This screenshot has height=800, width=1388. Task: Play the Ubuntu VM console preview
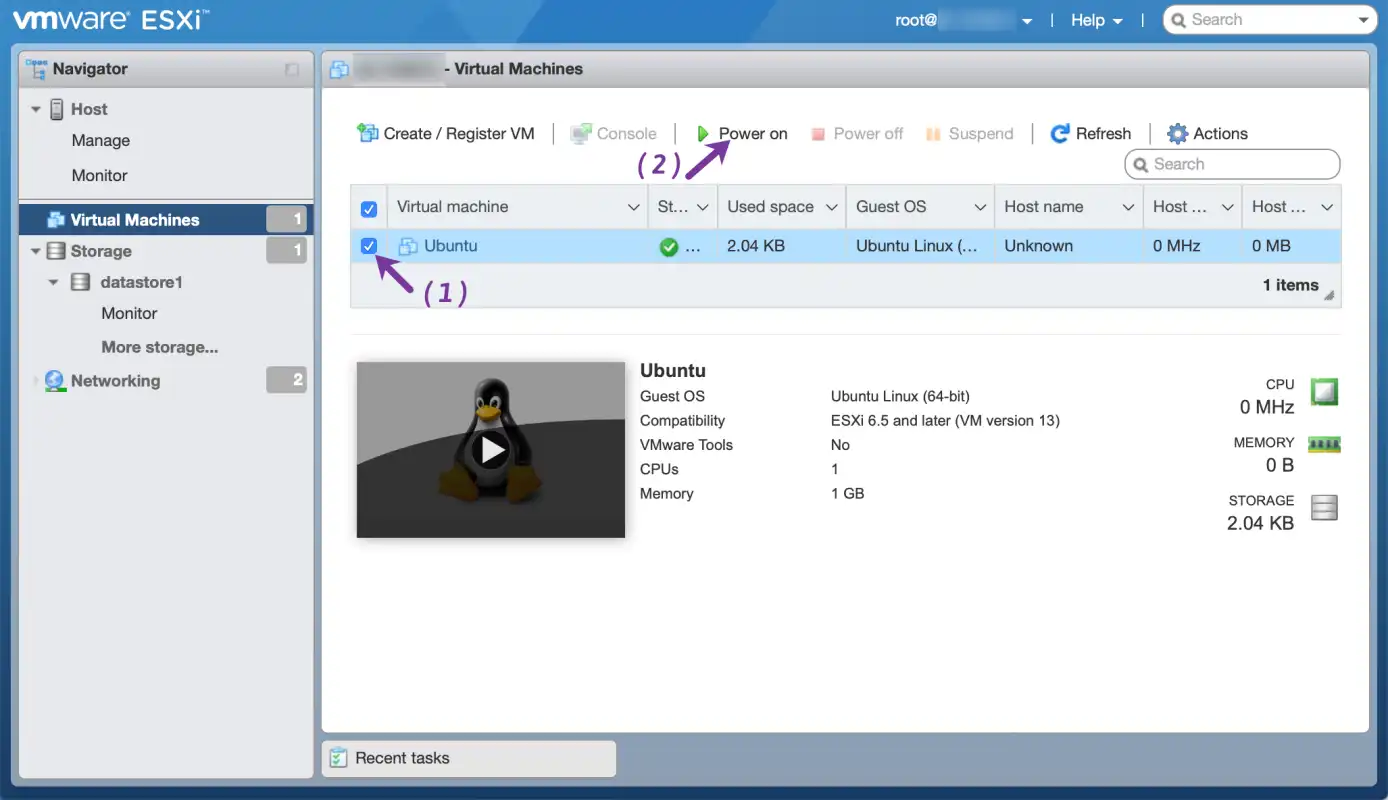tap(491, 450)
